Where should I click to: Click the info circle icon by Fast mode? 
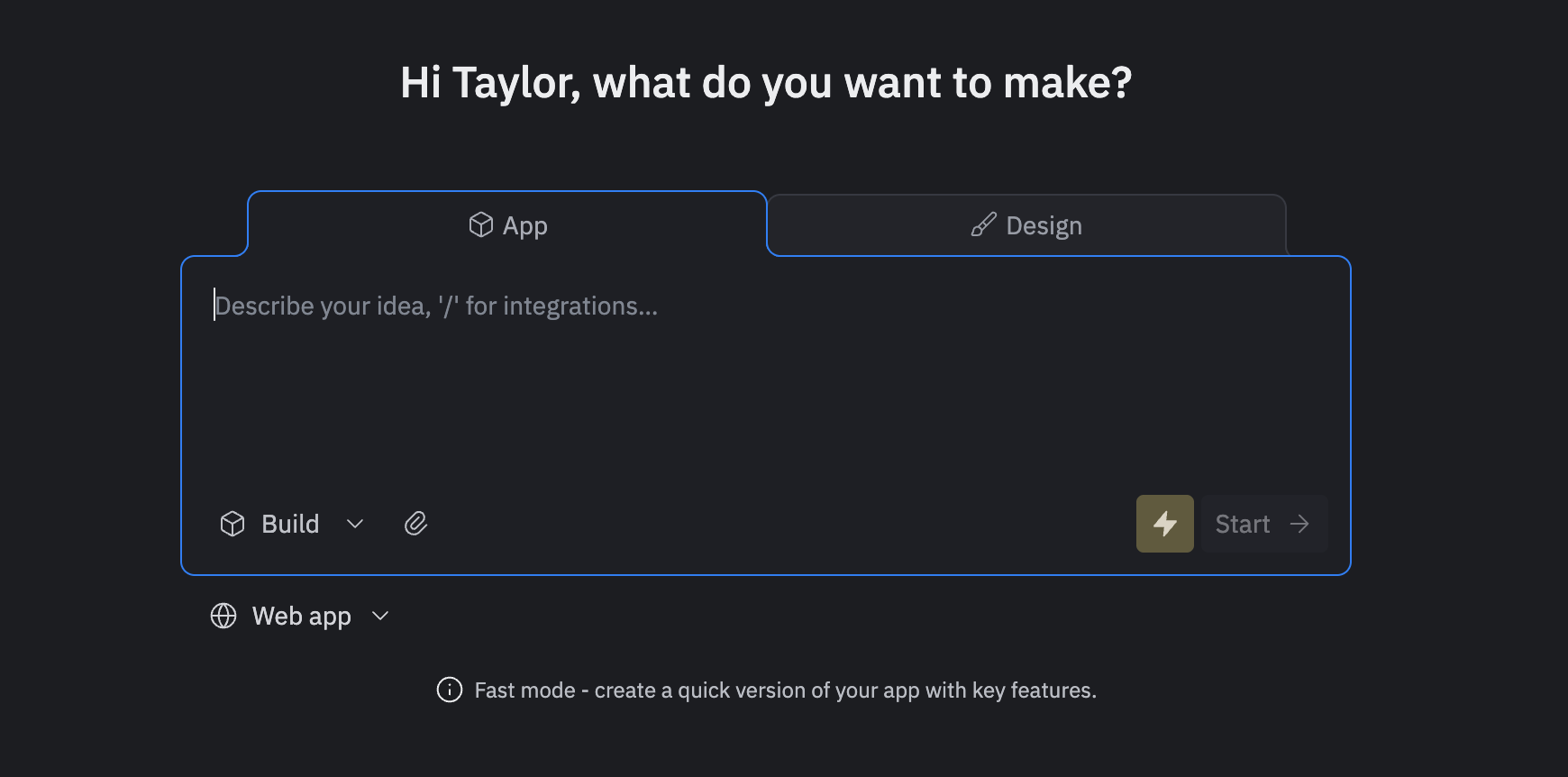tap(450, 690)
